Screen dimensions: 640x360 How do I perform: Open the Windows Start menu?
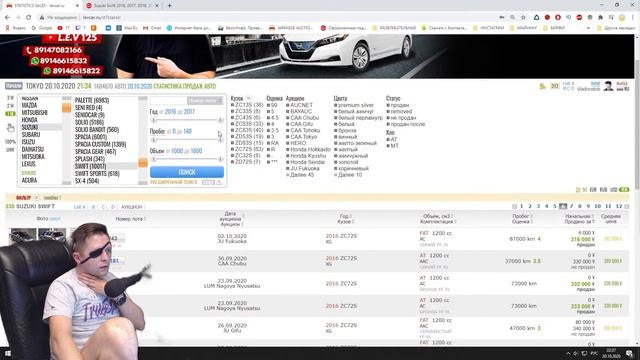coord(7,353)
